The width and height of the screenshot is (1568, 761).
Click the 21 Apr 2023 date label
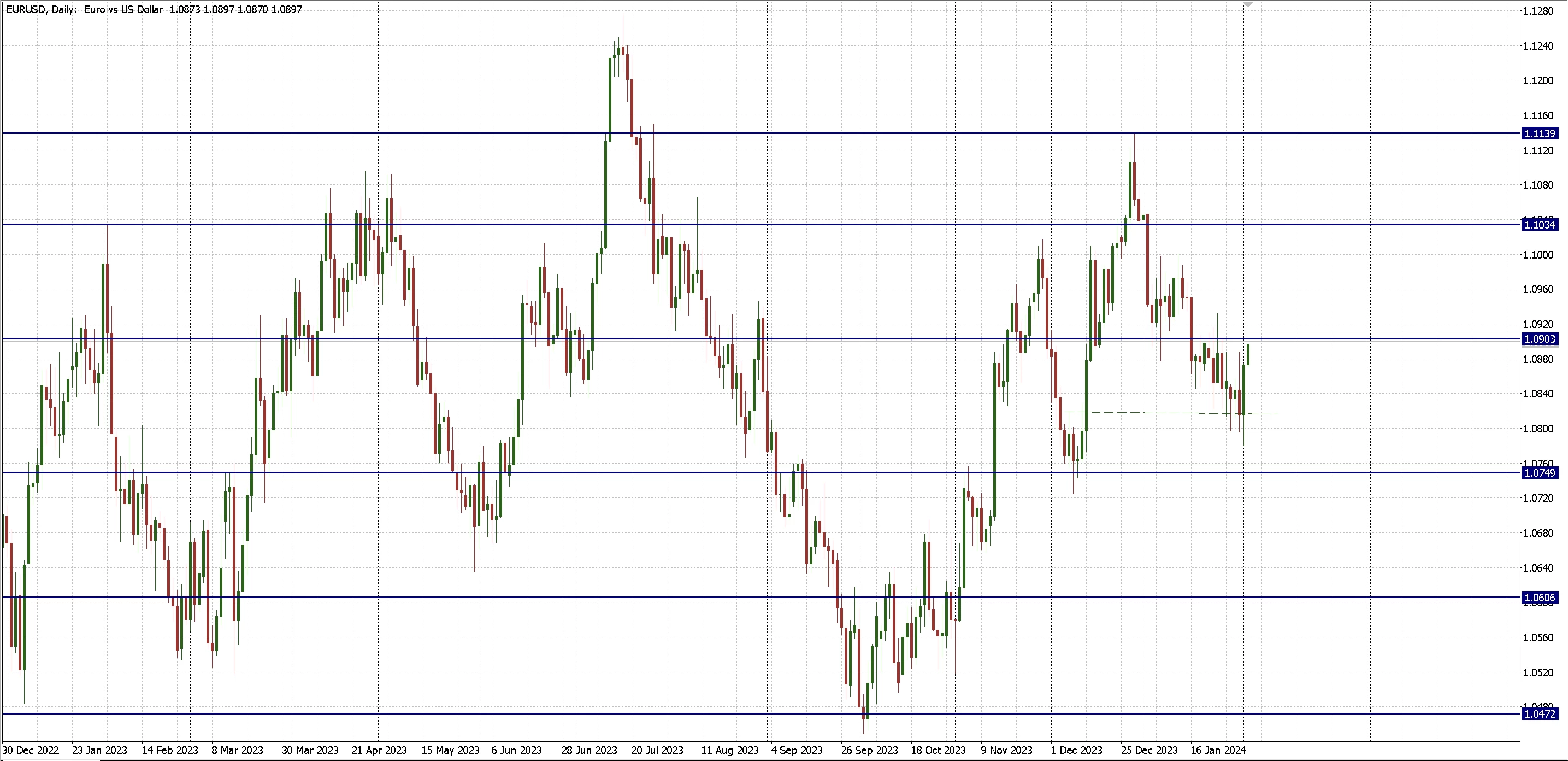pyautogui.click(x=379, y=751)
